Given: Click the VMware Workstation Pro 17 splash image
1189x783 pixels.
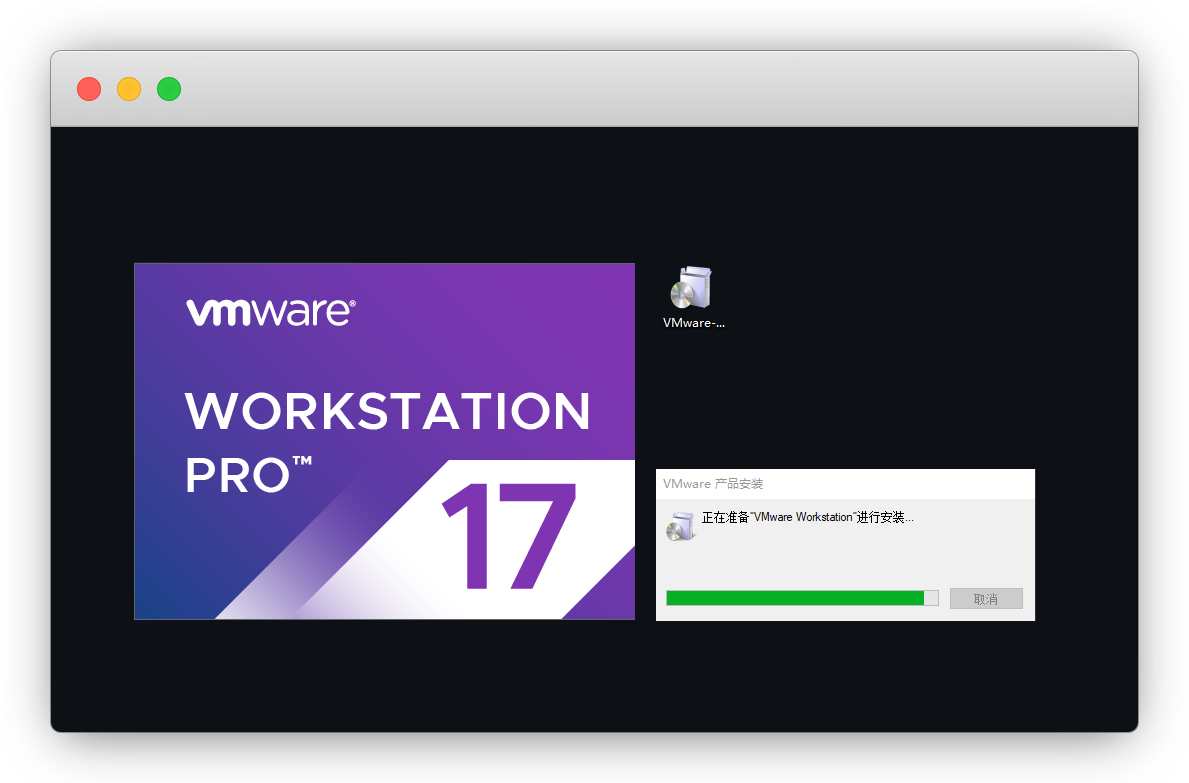Looking at the screenshot, I should click(384, 441).
